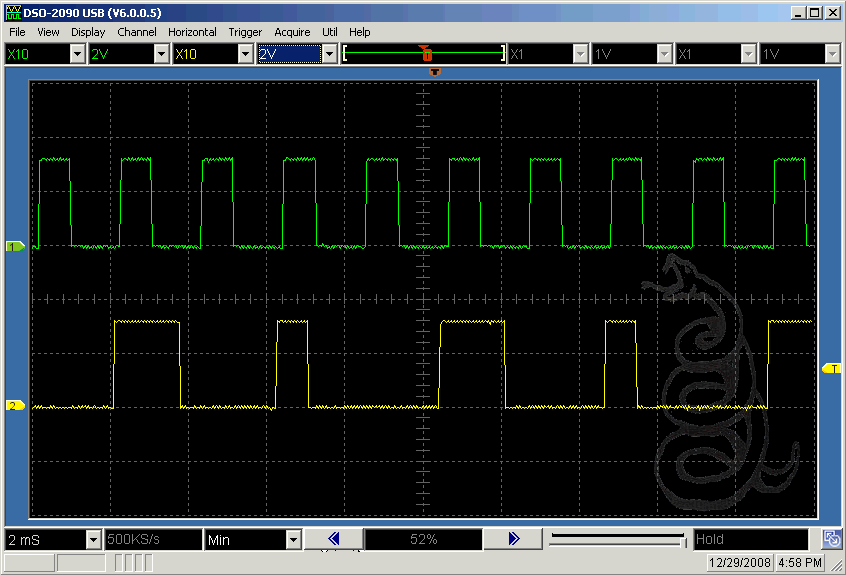846x575 pixels.
Task: Click the blue icon in bottom-right corner
Action: [x=831, y=540]
